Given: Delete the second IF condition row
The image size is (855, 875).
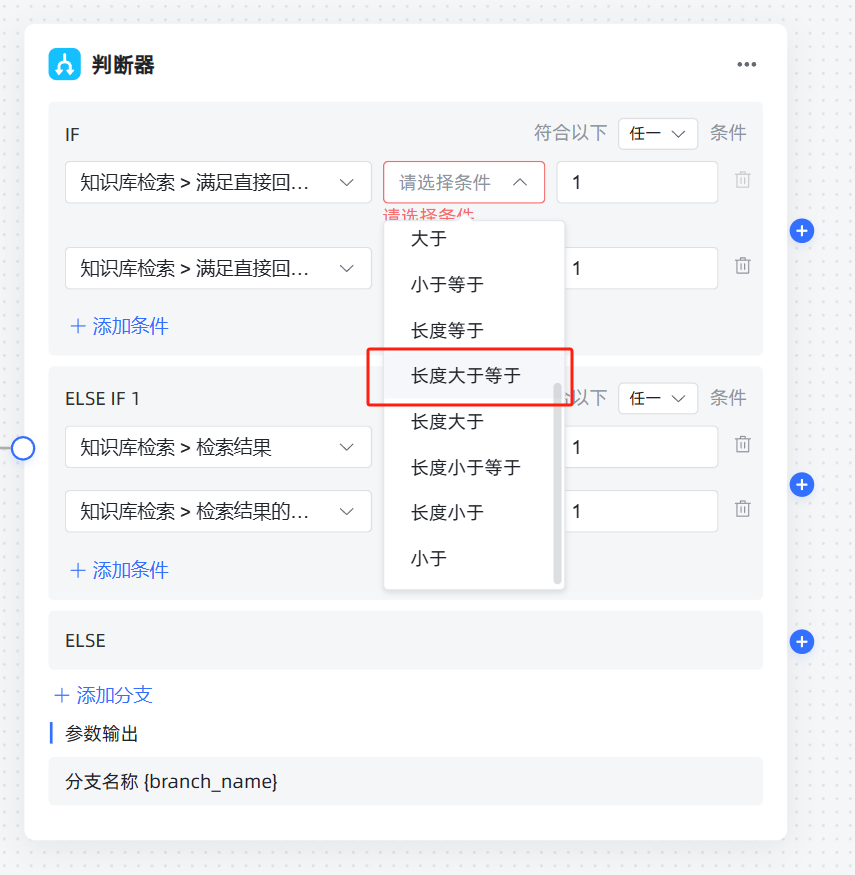Looking at the screenshot, I should (x=743, y=266).
